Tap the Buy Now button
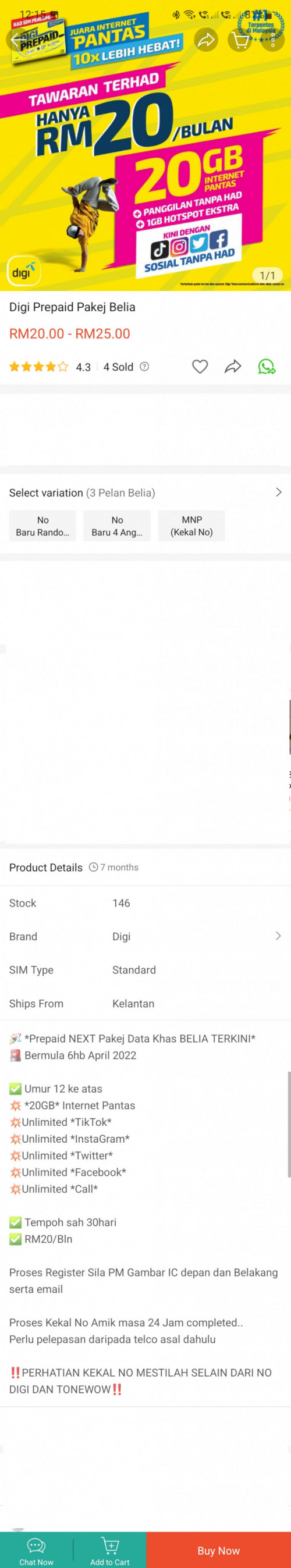The width and height of the screenshot is (291, 1568). pos(219,1551)
